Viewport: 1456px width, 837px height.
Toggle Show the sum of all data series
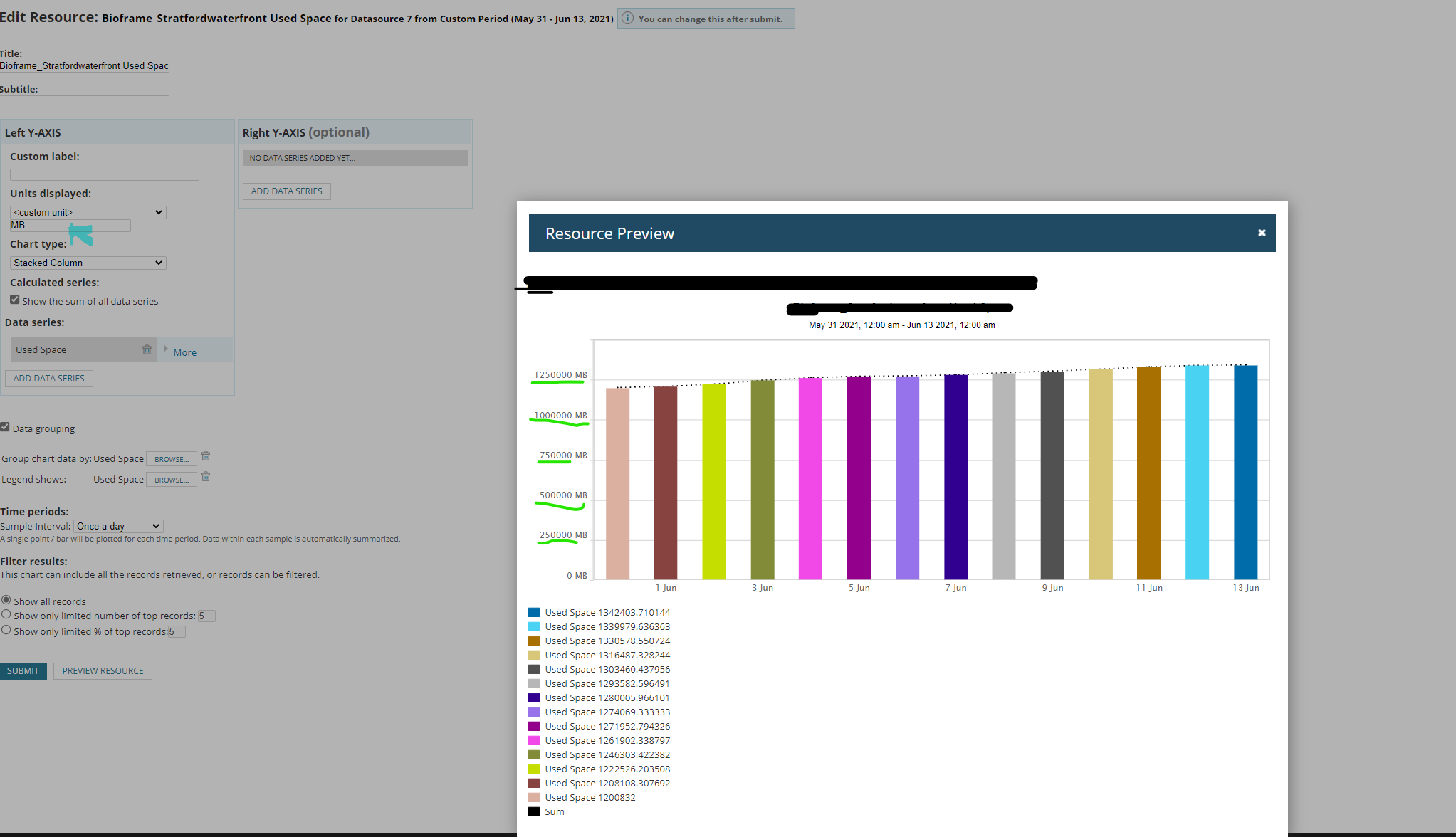tap(15, 300)
